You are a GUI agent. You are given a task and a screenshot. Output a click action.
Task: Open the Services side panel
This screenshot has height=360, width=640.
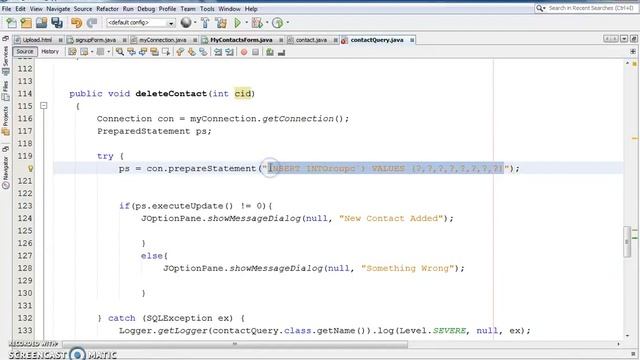click(6, 60)
